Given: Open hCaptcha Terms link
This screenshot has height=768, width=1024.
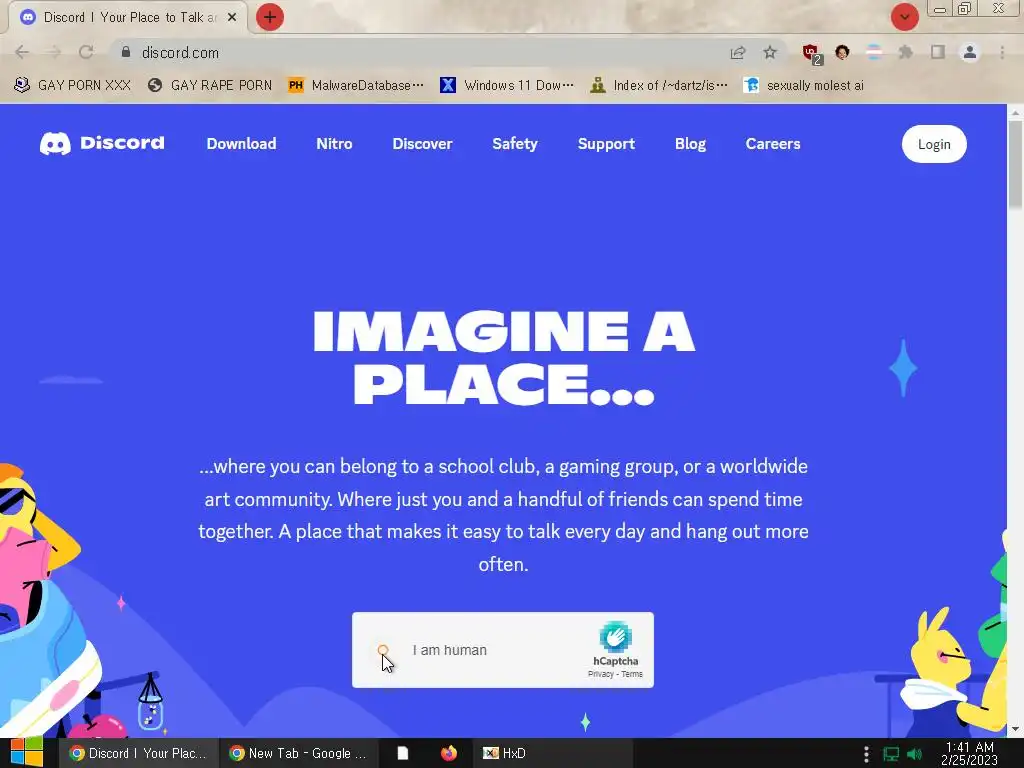Looking at the screenshot, I should click(x=632, y=674).
